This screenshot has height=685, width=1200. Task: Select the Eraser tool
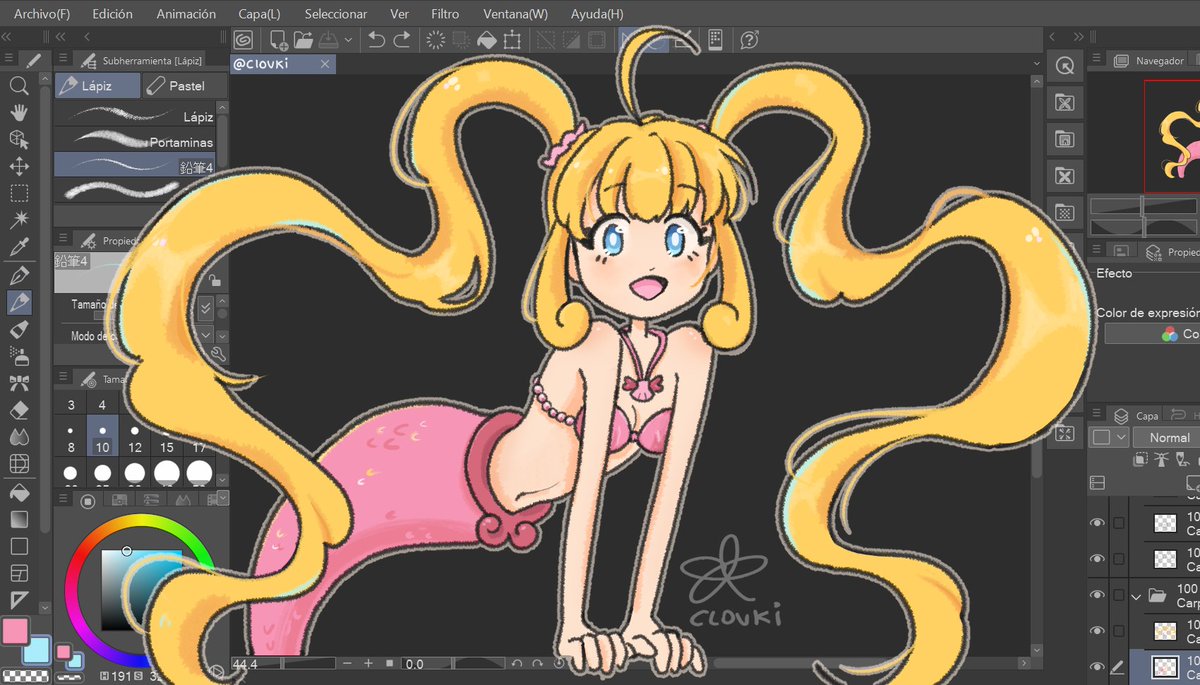(x=19, y=410)
